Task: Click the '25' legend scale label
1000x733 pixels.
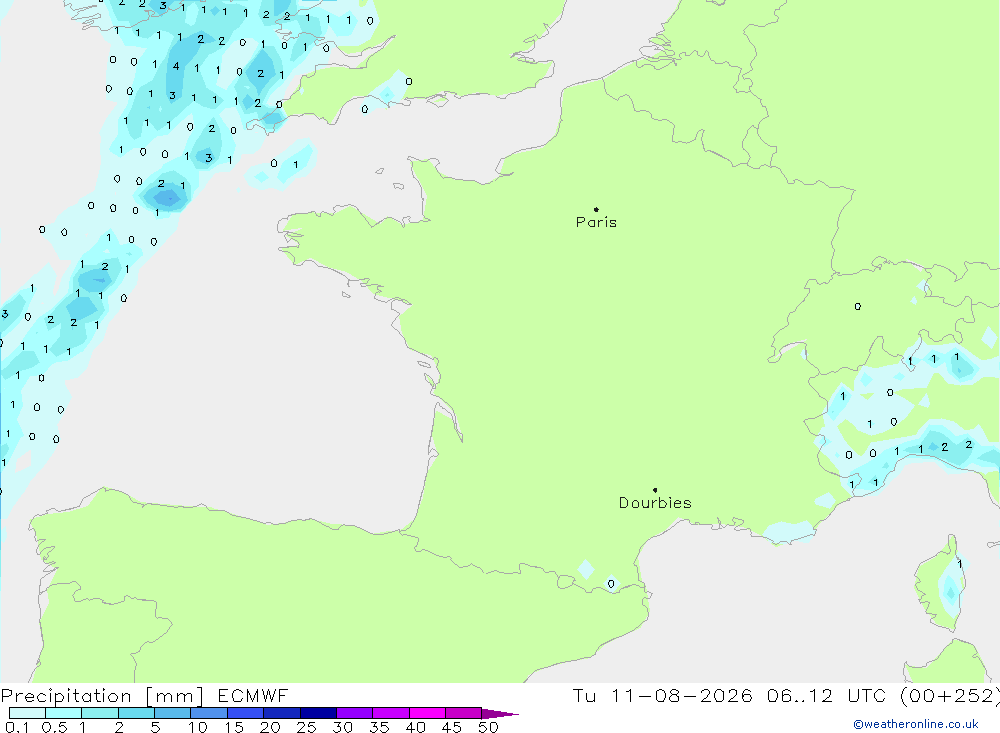Action: 307,727
